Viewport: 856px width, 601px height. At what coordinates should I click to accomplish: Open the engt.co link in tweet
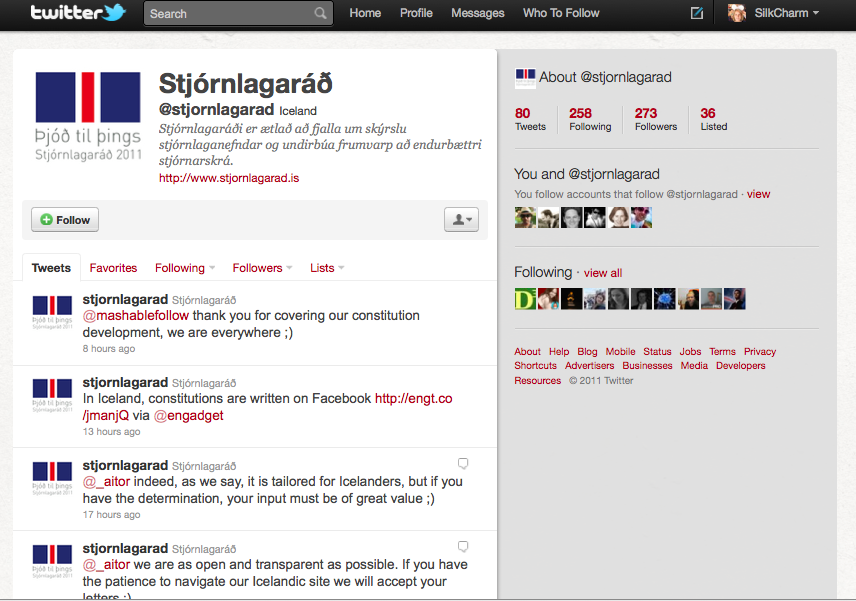coord(414,398)
